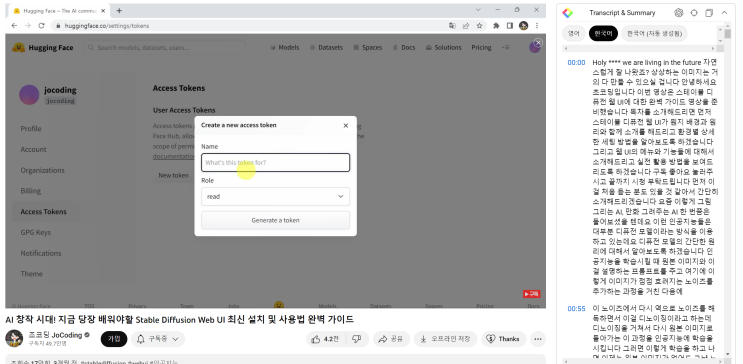This screenshot has height=364, width=743.
Task: Click the language tabs scrollbar left arrow
Action: (x=565, y=48)
